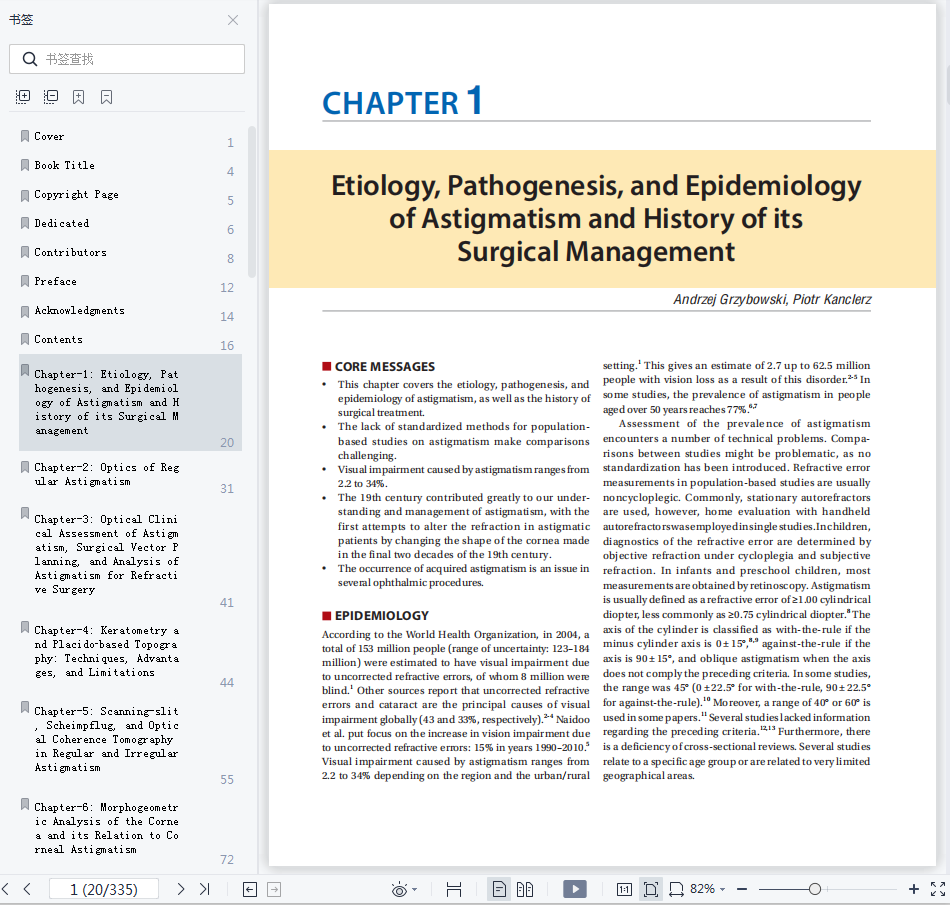Open the Dedicated bookmark

pos(61,224)
